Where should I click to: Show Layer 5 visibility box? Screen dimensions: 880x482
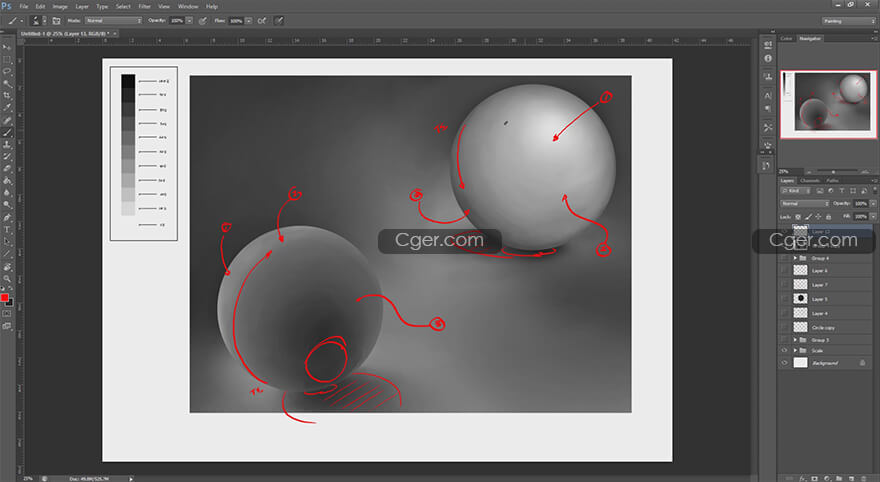(785, 299)
